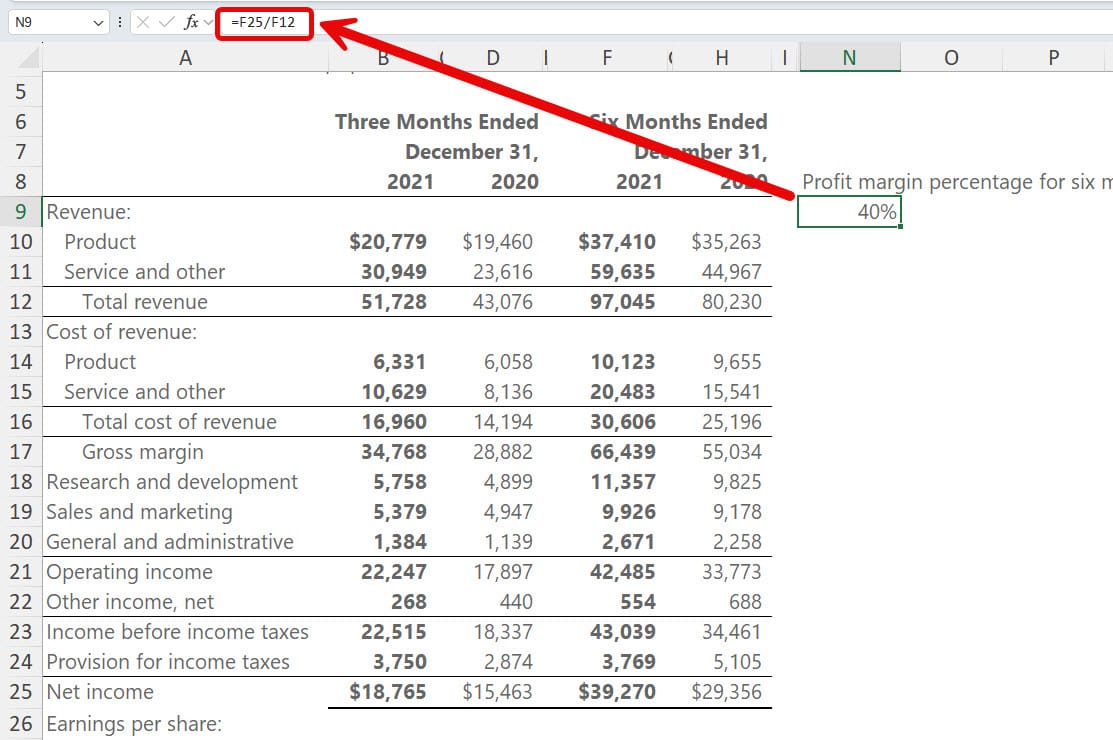Select column N header

(849, 58)
